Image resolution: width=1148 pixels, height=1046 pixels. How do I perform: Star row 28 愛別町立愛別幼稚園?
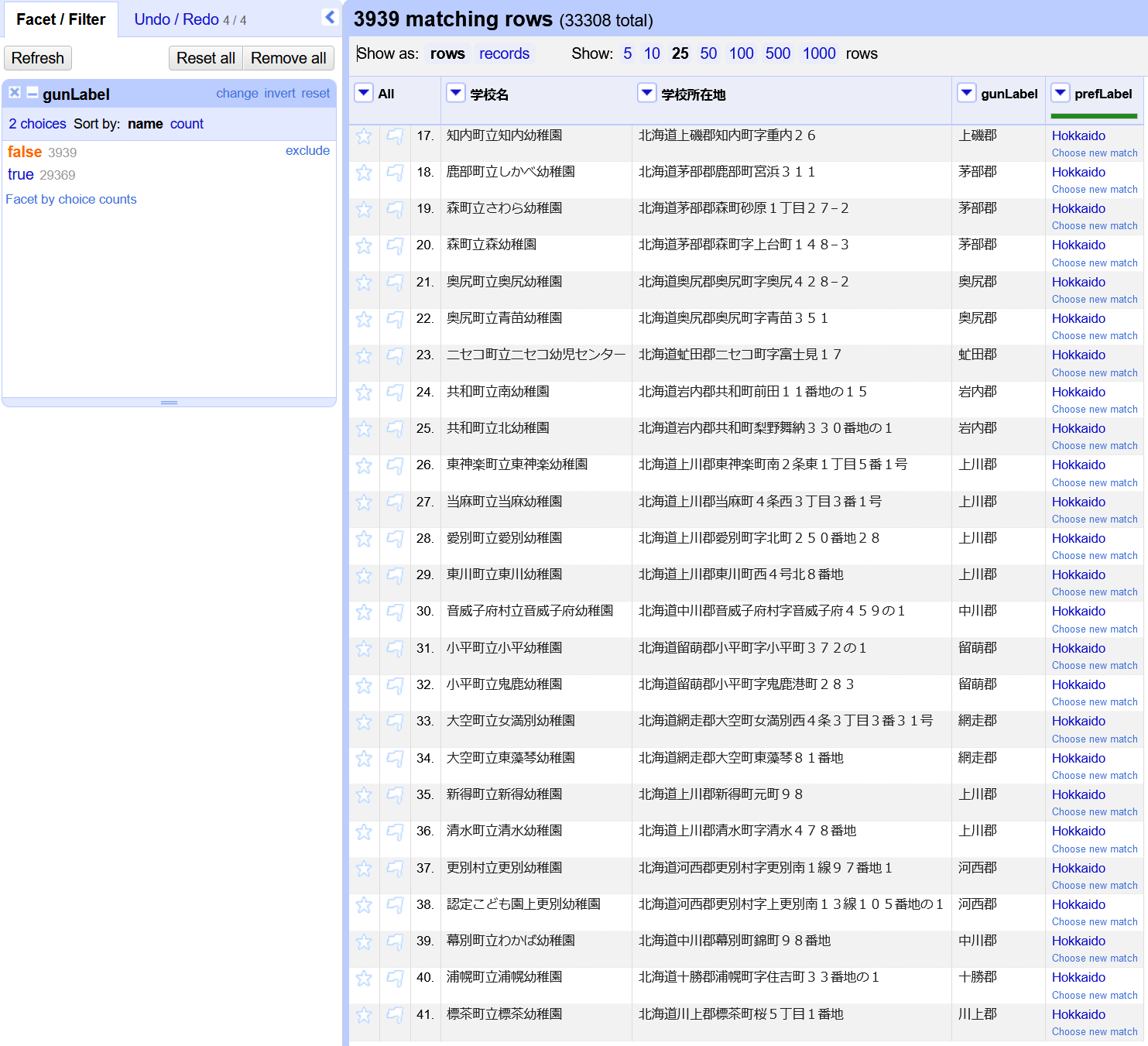click(364, 540)
